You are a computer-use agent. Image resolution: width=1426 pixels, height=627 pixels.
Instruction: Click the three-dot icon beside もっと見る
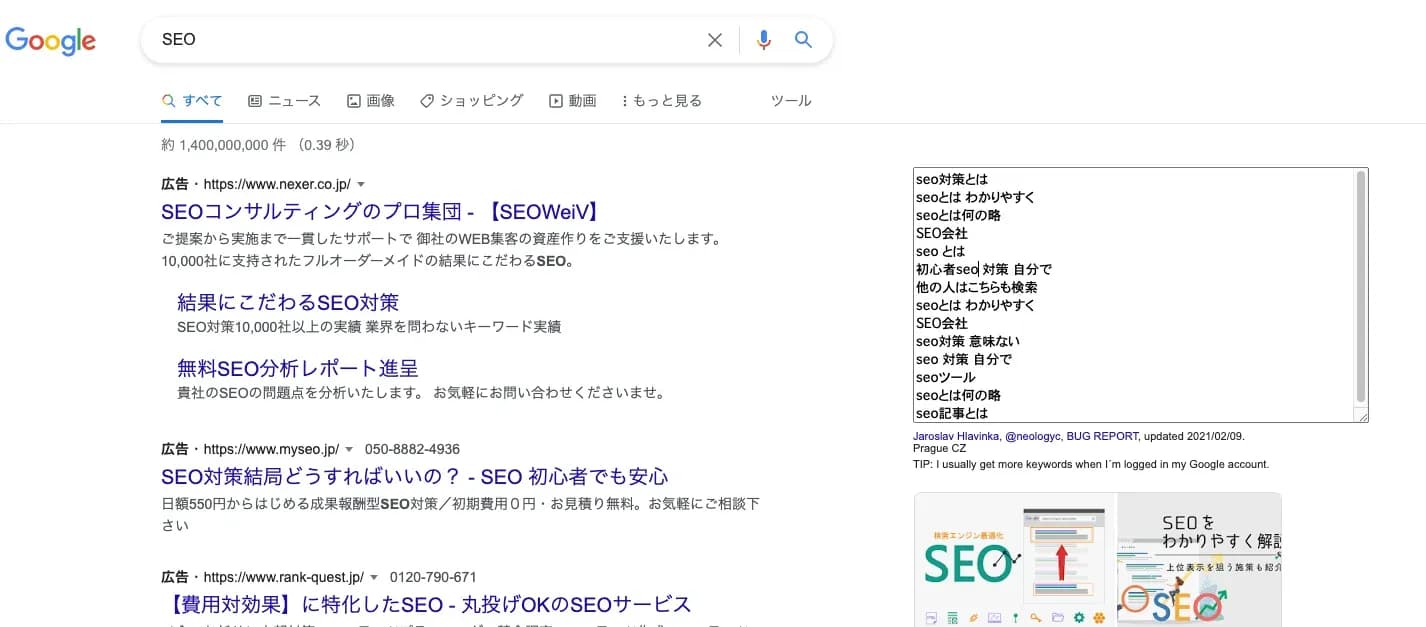point(627,100)
